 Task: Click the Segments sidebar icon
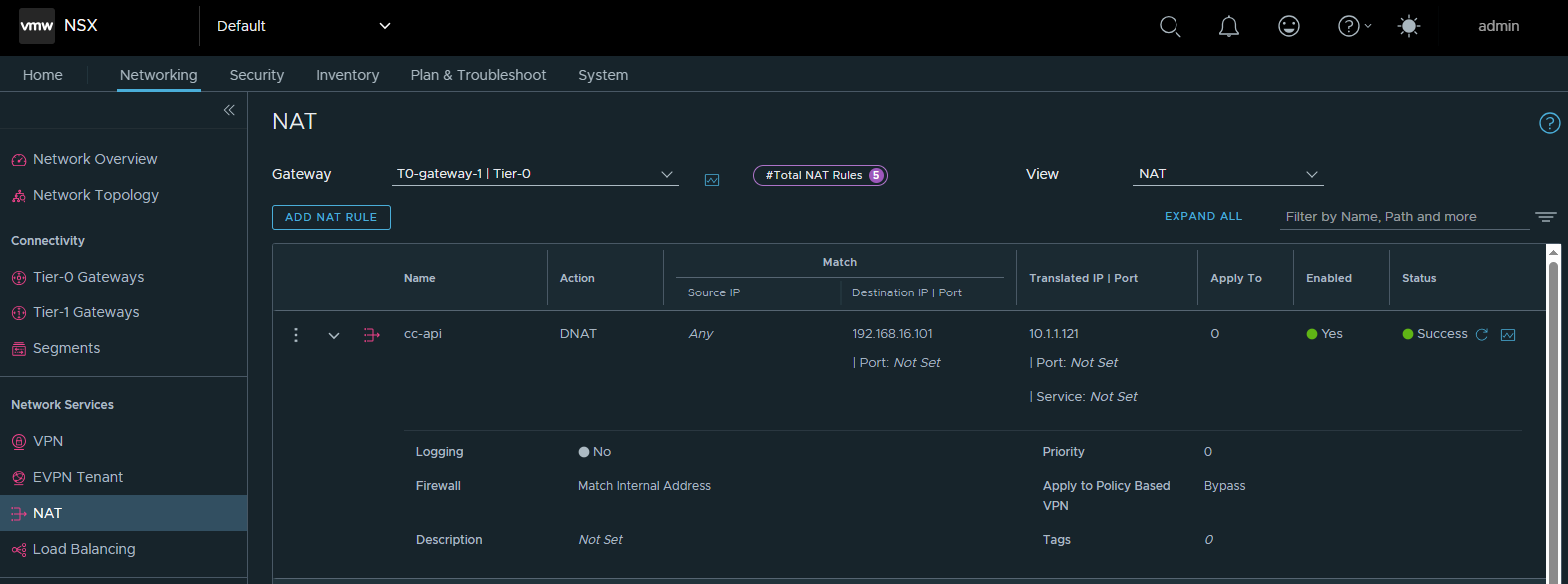[19, 349]
